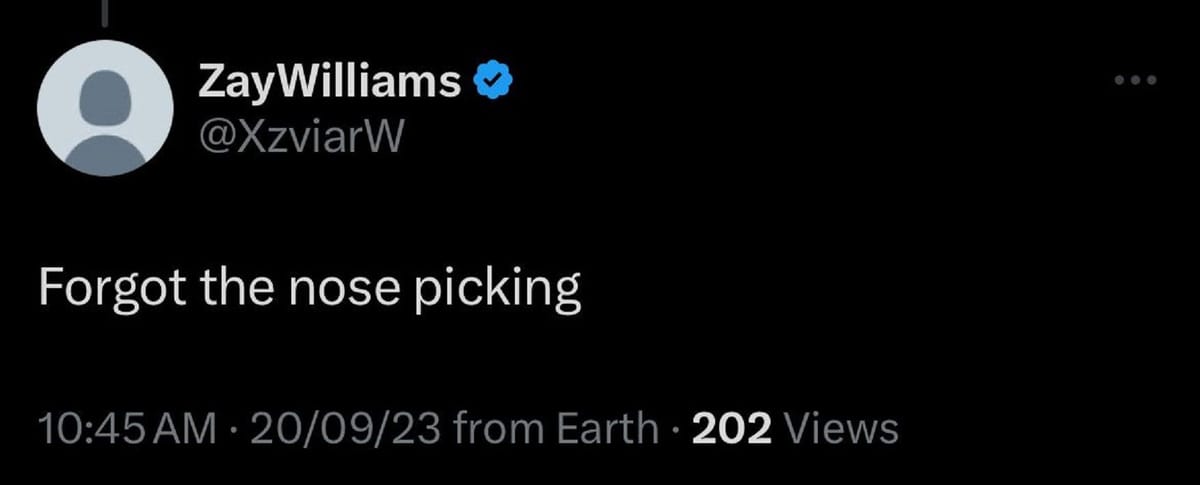The width and height of the screenshot is (1200, 485).
Task: Click the word "Earth" in the metadata
Action: point(607,428)
